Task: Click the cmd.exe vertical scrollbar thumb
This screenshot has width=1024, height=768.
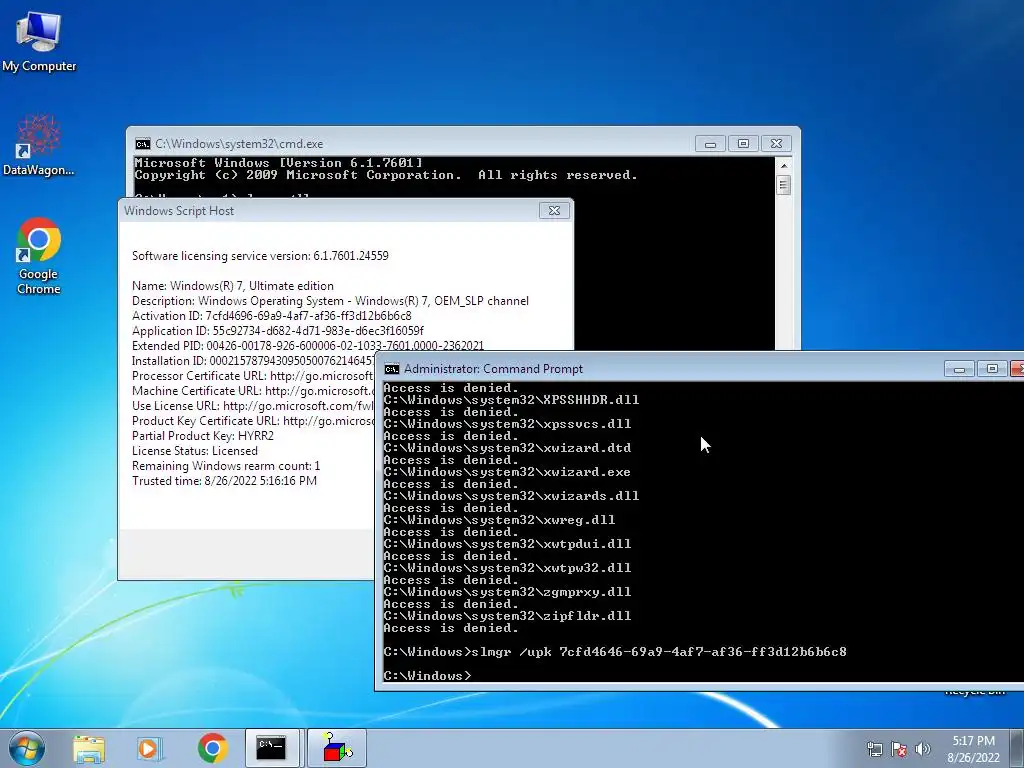Action: click(x=784, y=185)
